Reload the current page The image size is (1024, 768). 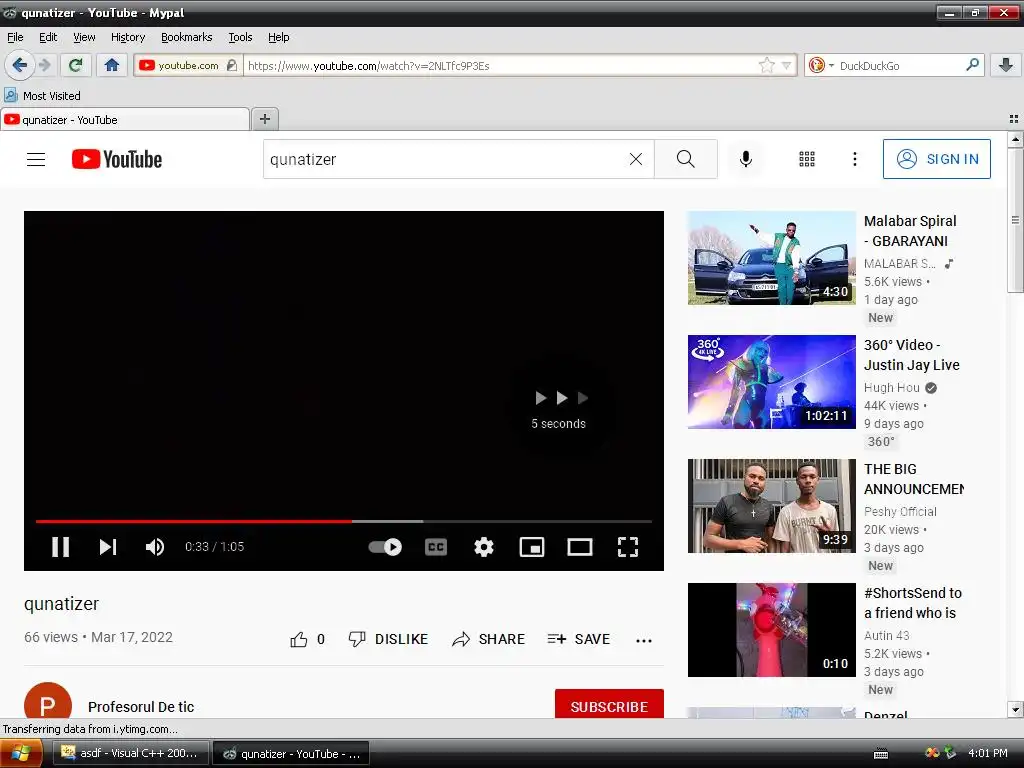pyautogui.click(x=76, y=65)
